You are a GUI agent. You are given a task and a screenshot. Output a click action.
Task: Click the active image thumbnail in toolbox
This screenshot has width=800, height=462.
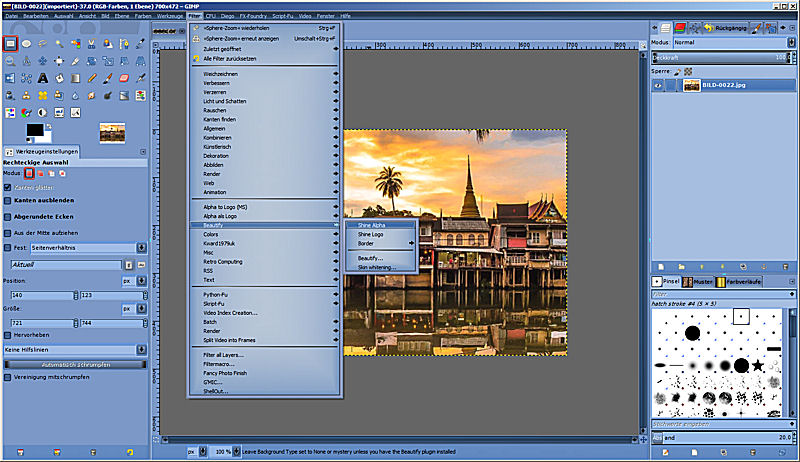tap(112, 133)
